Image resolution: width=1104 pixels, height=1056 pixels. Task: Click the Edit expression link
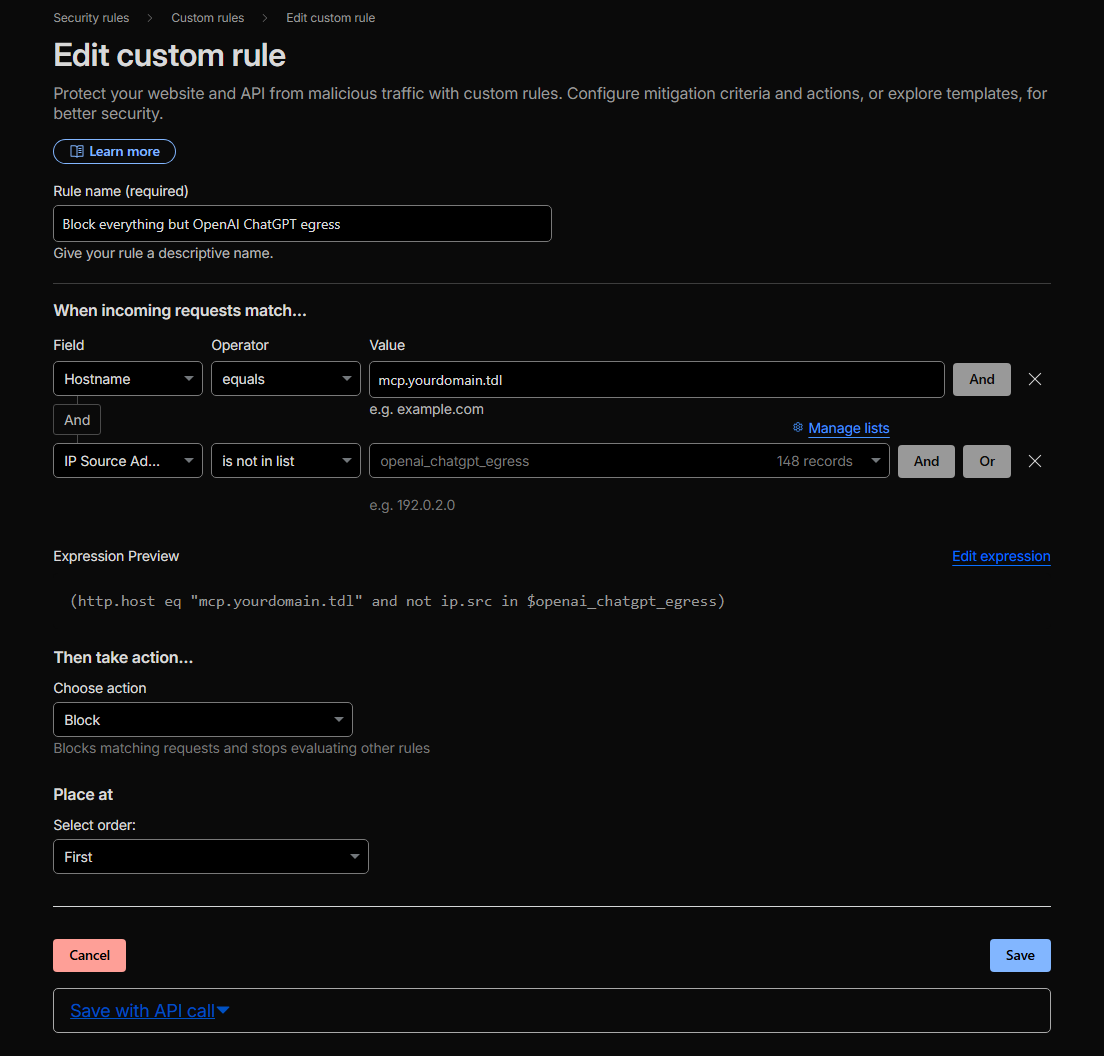1001,556
